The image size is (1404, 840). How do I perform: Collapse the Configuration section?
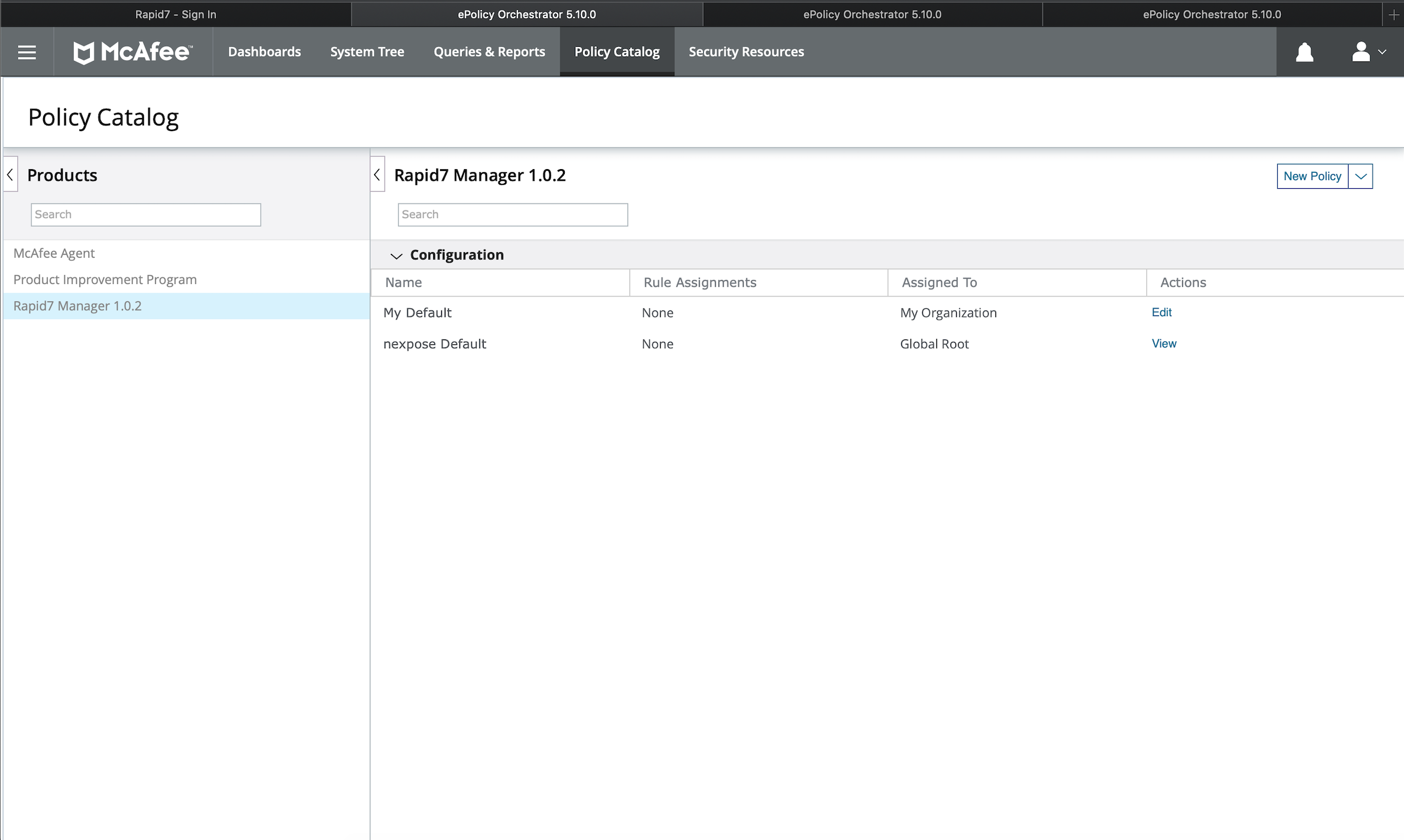[x=396, y=255]
